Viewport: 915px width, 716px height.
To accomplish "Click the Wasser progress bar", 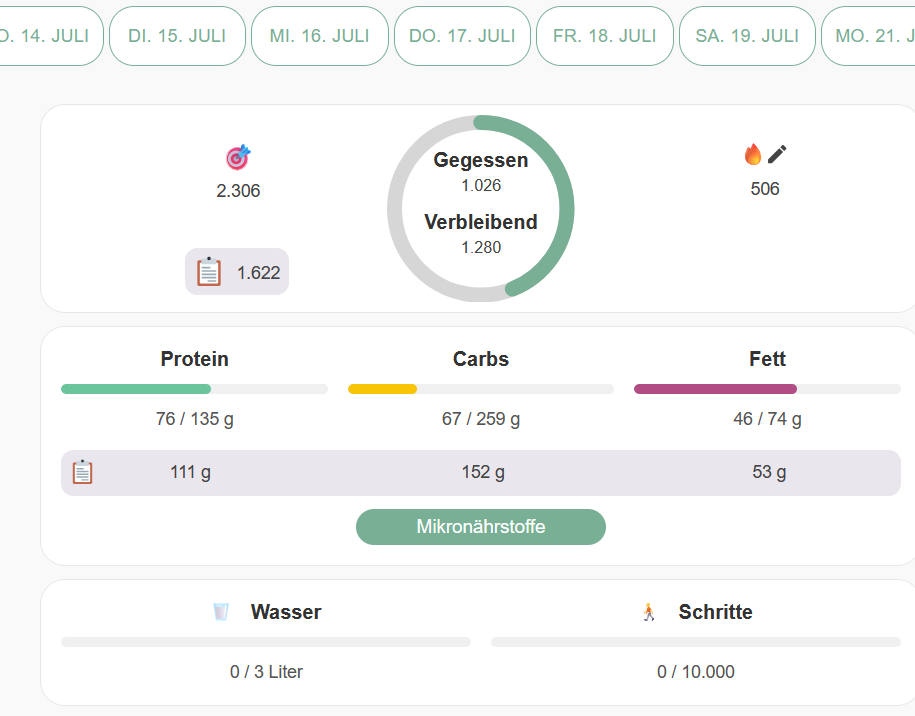I will pos(266,642).
